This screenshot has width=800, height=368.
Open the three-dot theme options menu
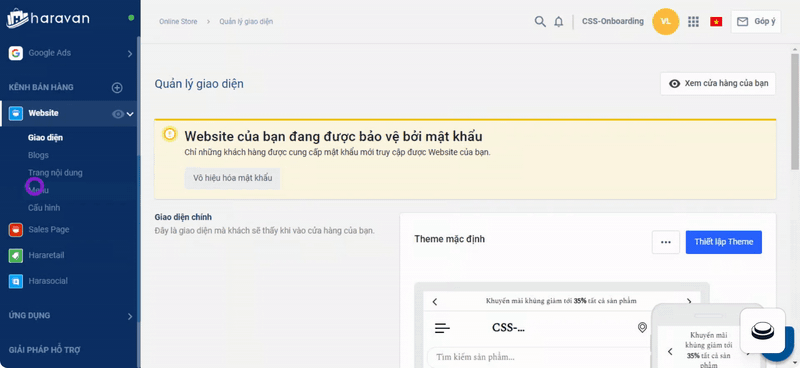665,242
